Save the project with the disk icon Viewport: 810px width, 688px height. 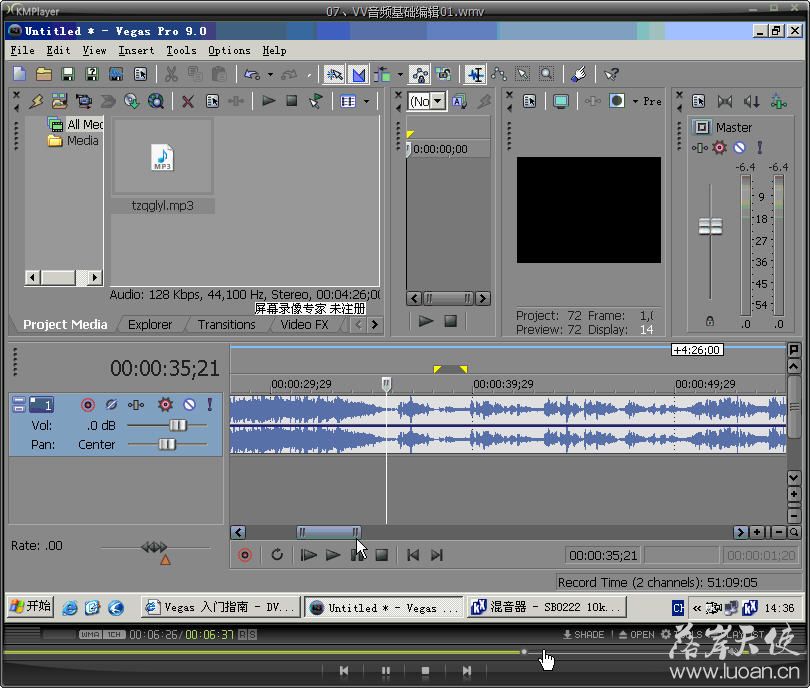[68, 74]
